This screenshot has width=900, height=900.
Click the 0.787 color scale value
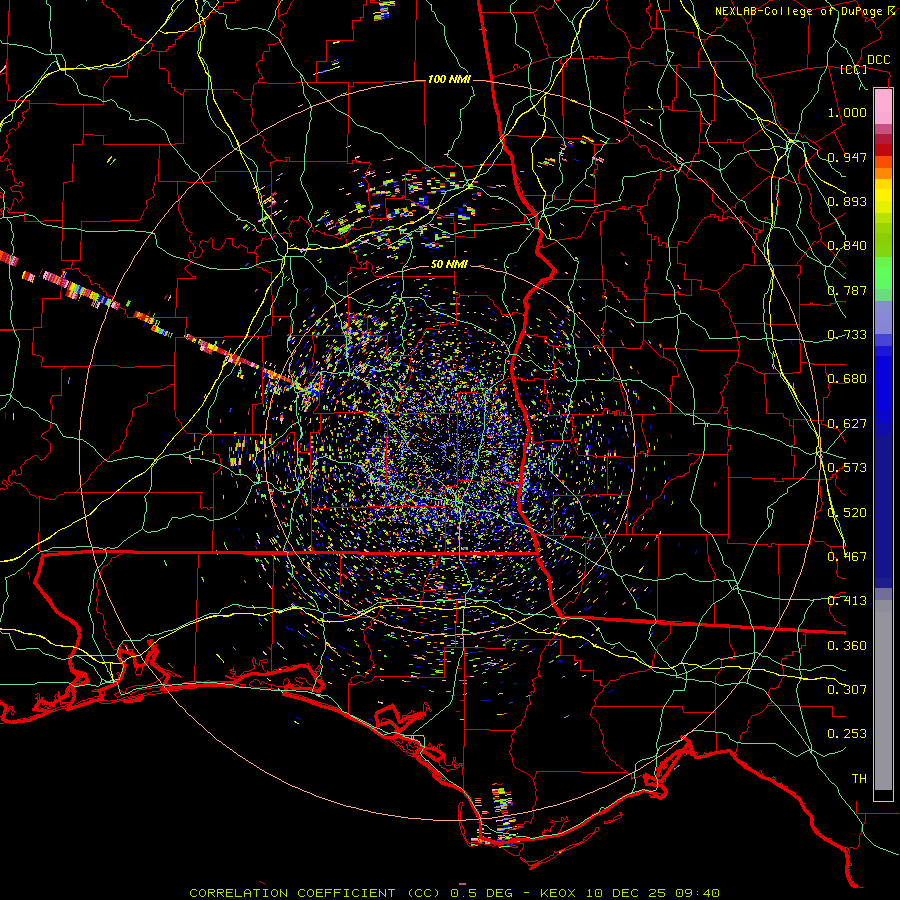pos(847,290)
